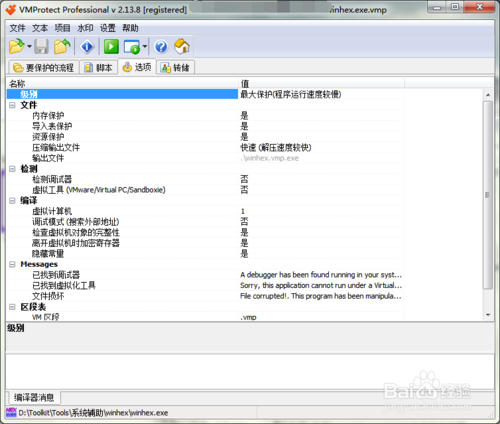Click the 'Sorry, this application' message value

click(321, 285)
